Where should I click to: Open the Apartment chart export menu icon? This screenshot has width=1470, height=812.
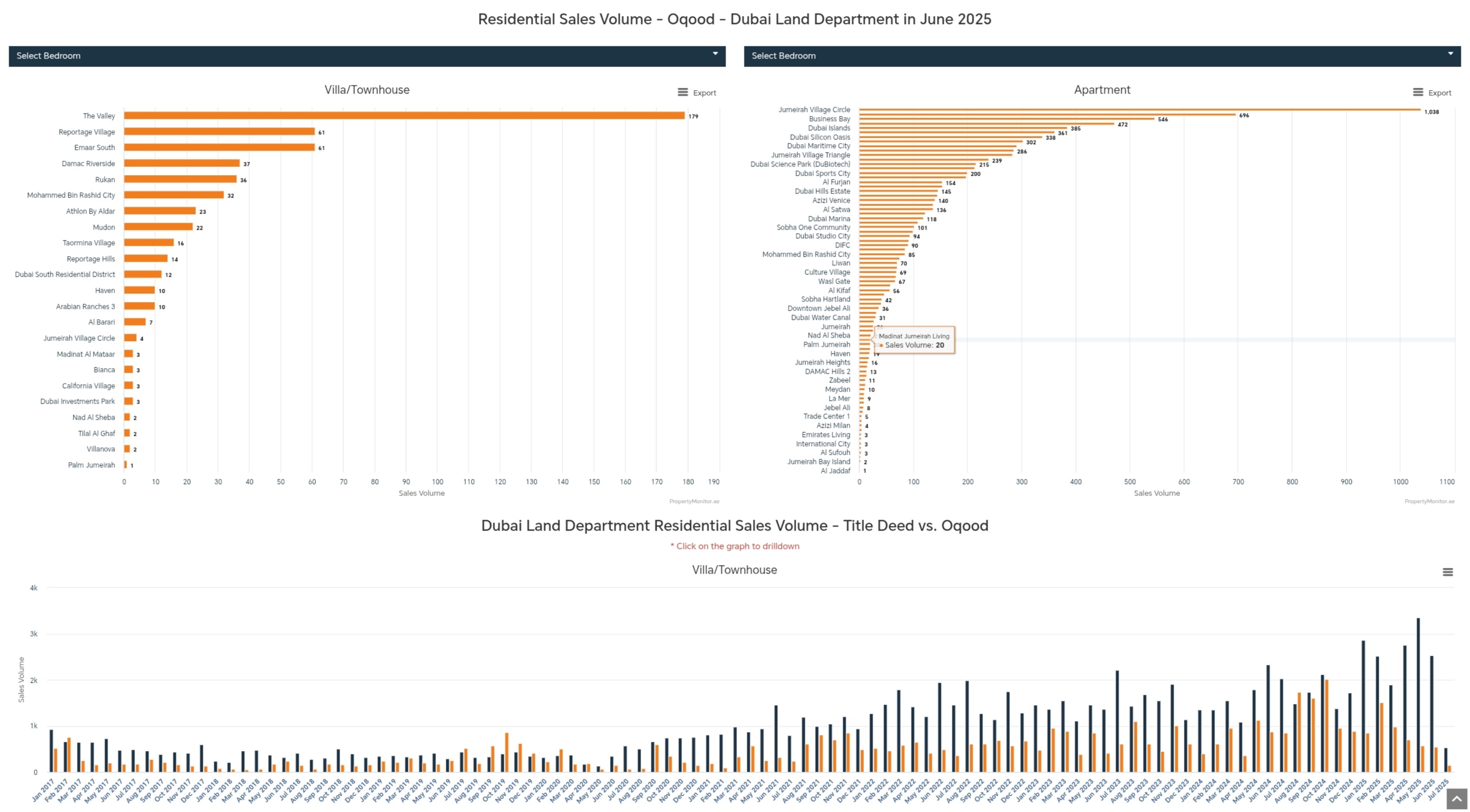coord(1418,92)
